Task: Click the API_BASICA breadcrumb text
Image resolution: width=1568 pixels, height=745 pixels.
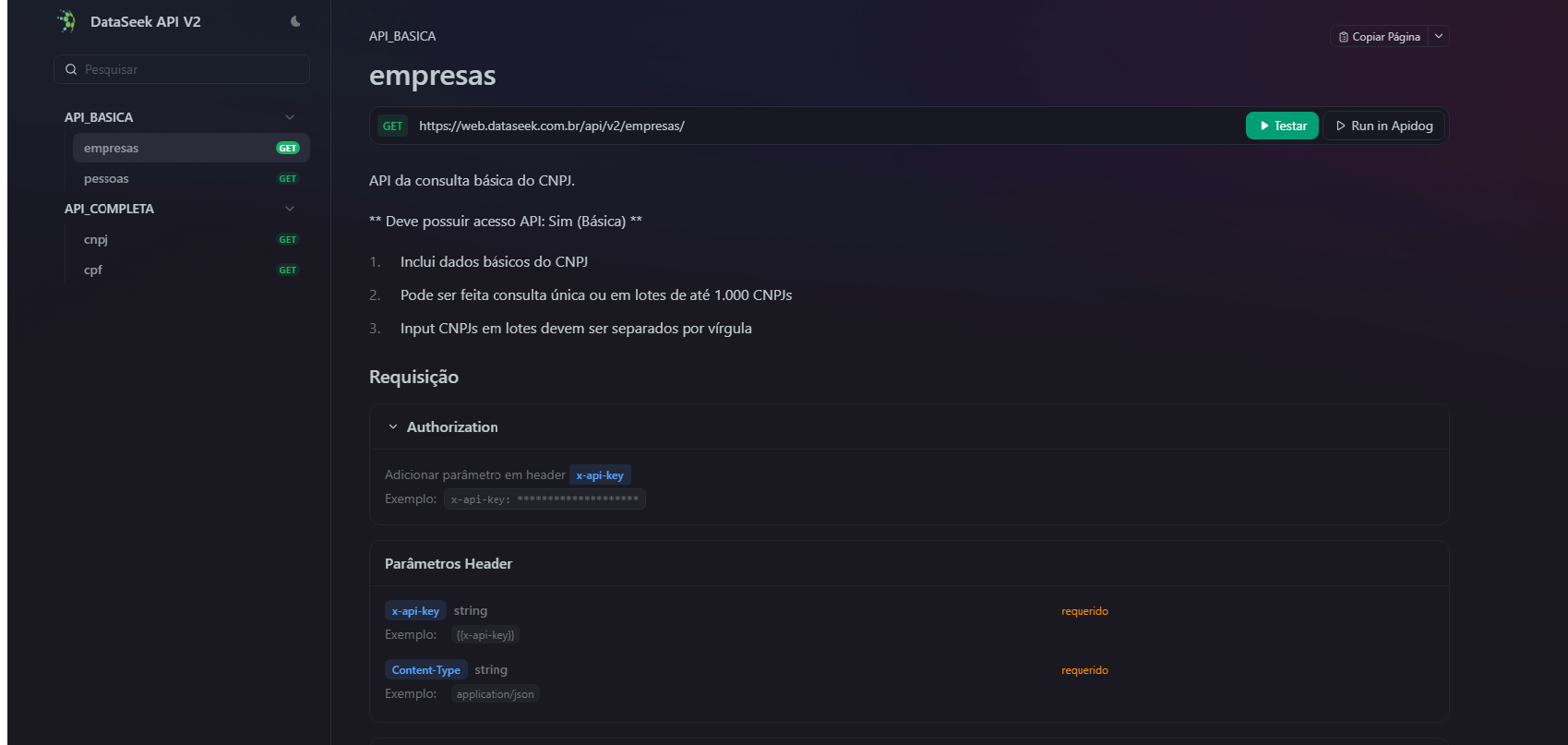Action: [402, 36]
